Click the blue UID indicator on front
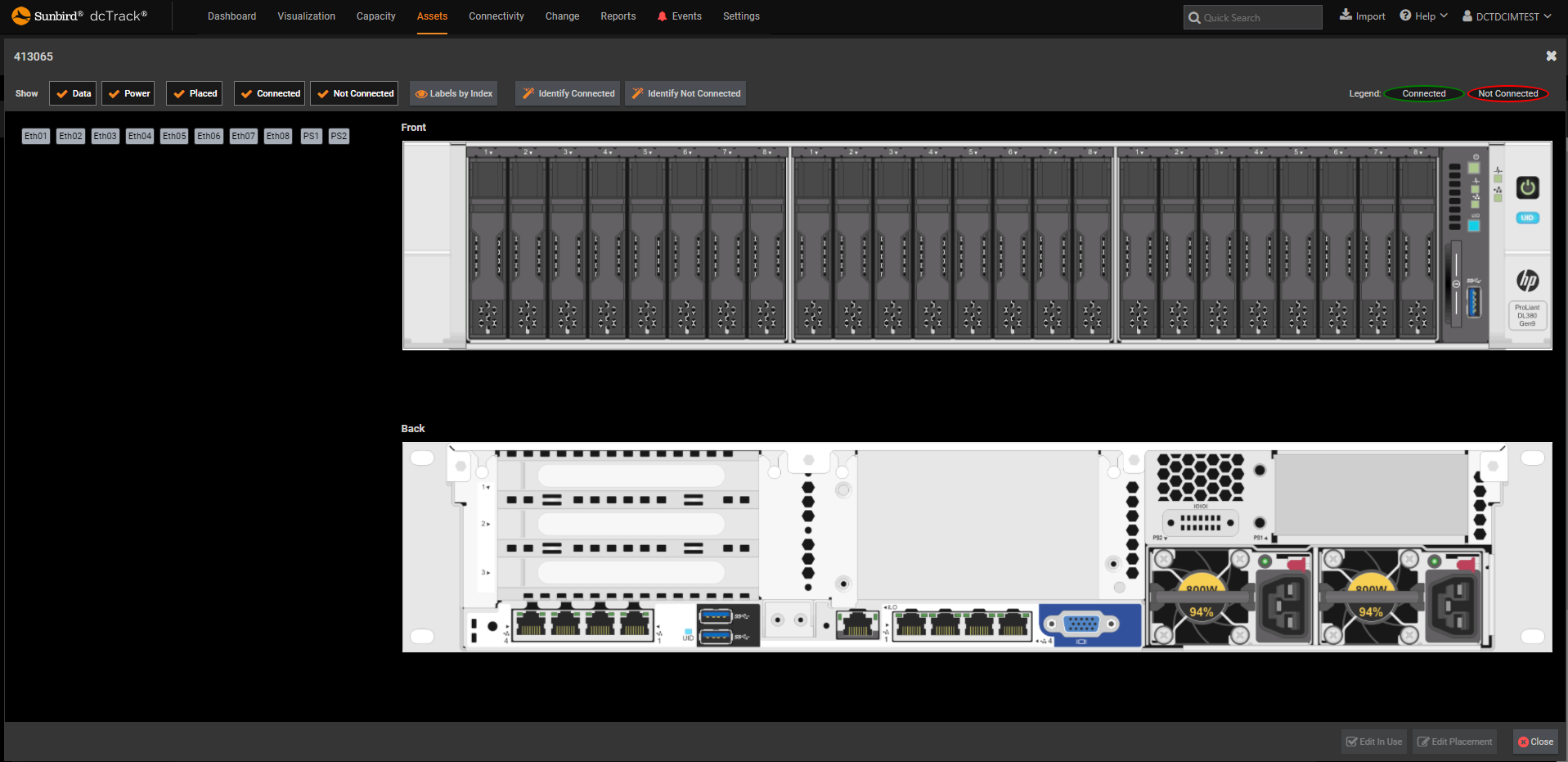The width and height of the screenshot is (1568, 762). click(1527, 218)
